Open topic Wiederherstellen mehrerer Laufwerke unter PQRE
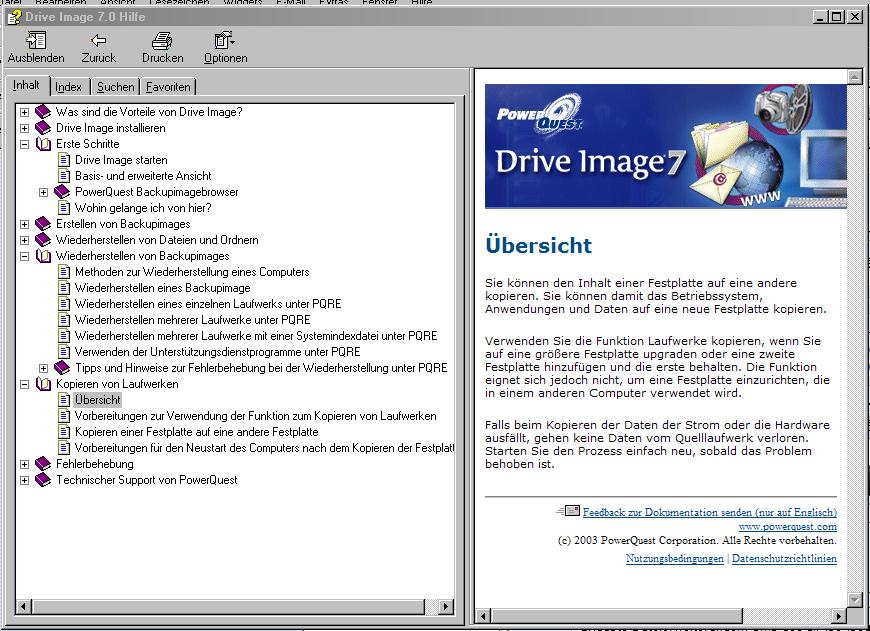 (193, 320)
